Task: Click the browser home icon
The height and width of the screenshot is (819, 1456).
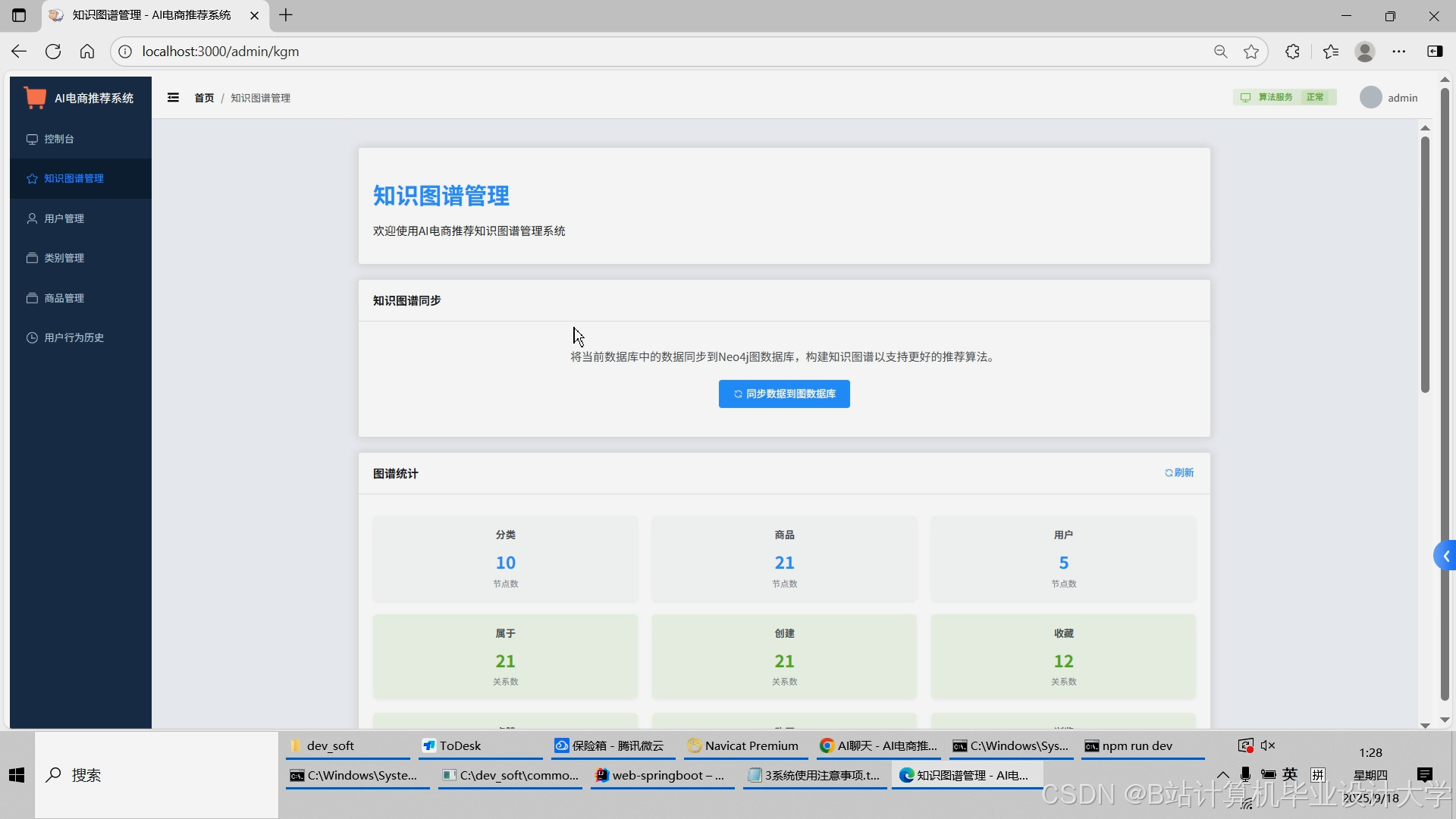Action: [87, 52]
